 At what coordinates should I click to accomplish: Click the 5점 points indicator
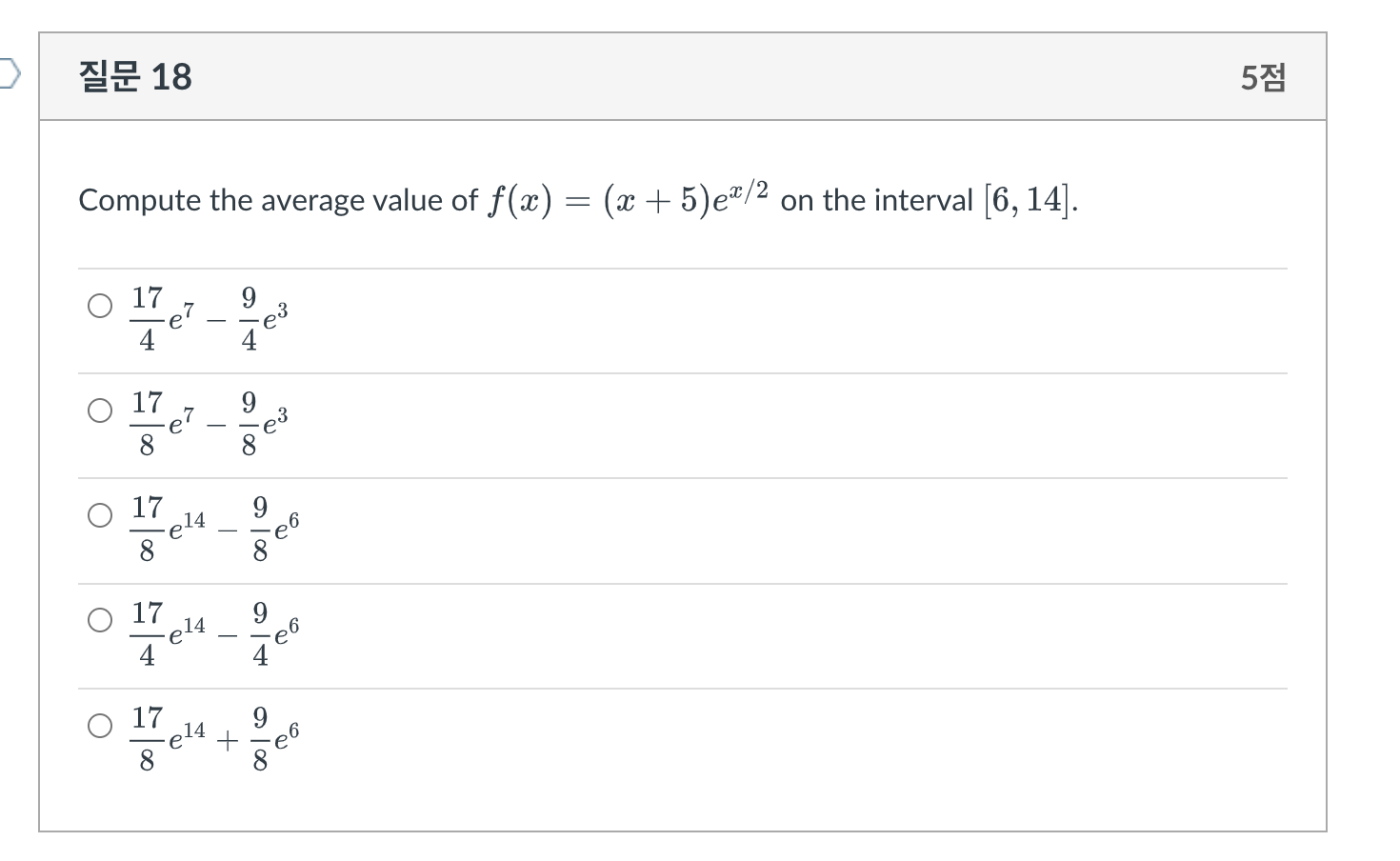coord(1263,76)
